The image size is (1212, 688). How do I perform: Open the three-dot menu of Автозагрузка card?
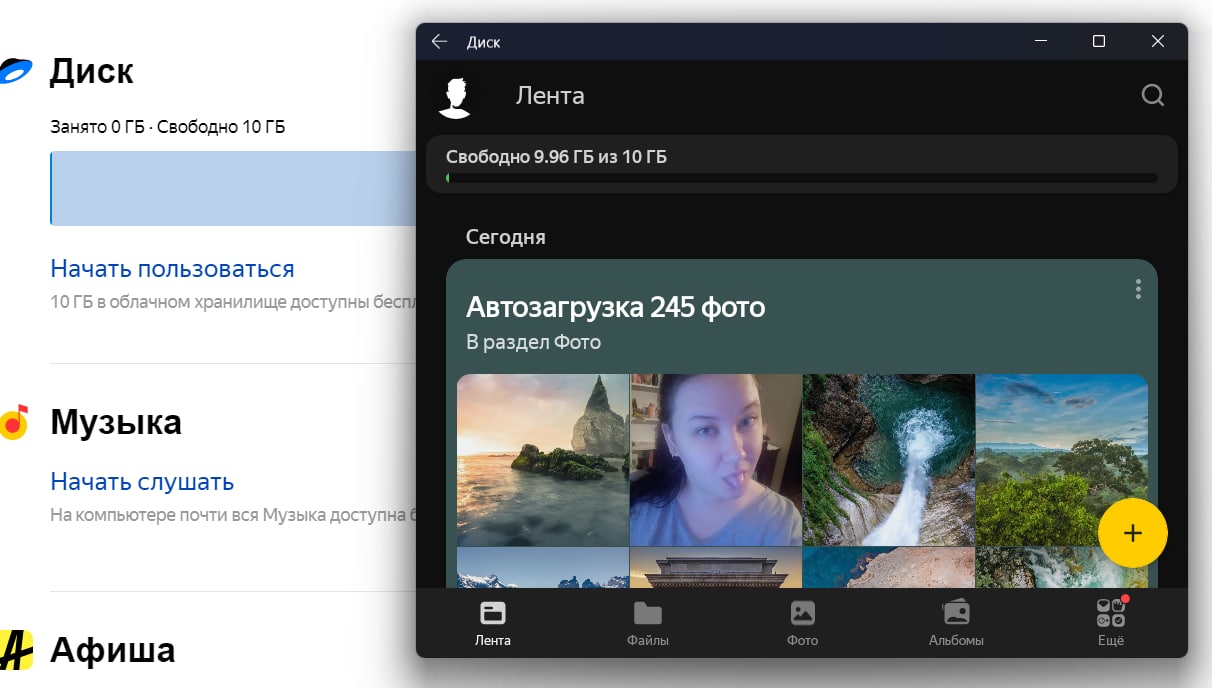[x=1138, y=289]
